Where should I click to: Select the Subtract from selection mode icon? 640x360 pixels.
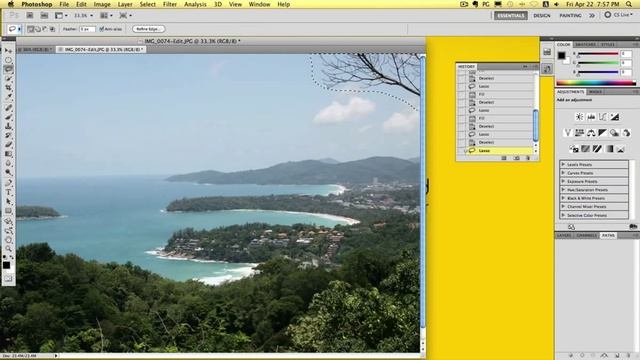click(x=45, y=29)
